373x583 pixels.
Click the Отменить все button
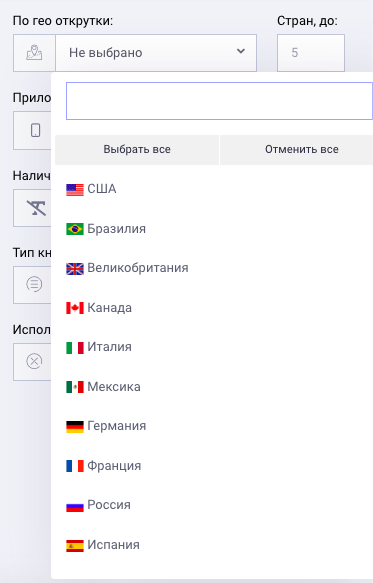coord(296,149)
